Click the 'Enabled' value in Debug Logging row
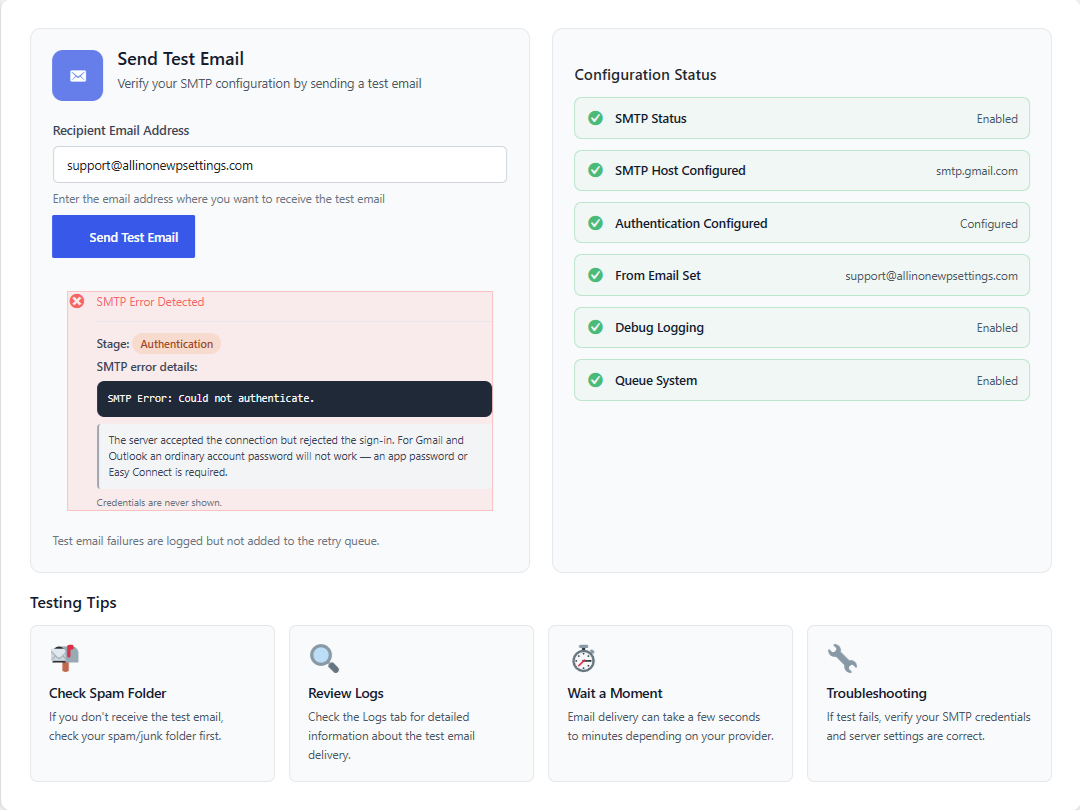The height and width of the screenshot is (810, 1080). click(997, 328)
